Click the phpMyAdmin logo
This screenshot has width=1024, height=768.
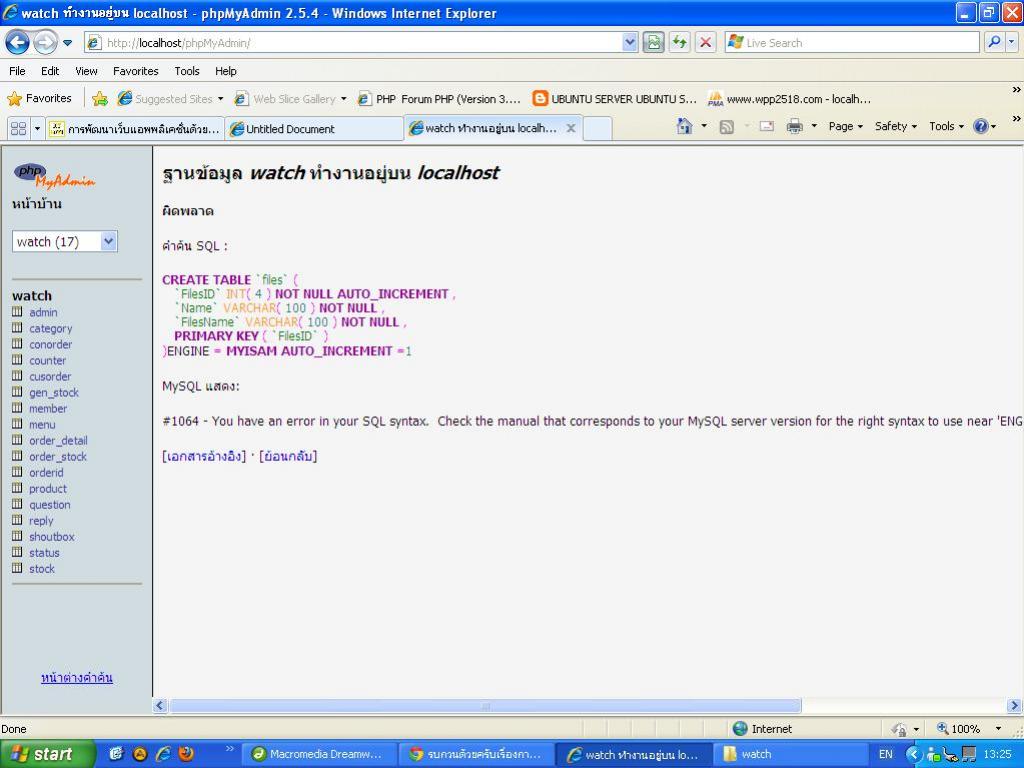(54, 175)
